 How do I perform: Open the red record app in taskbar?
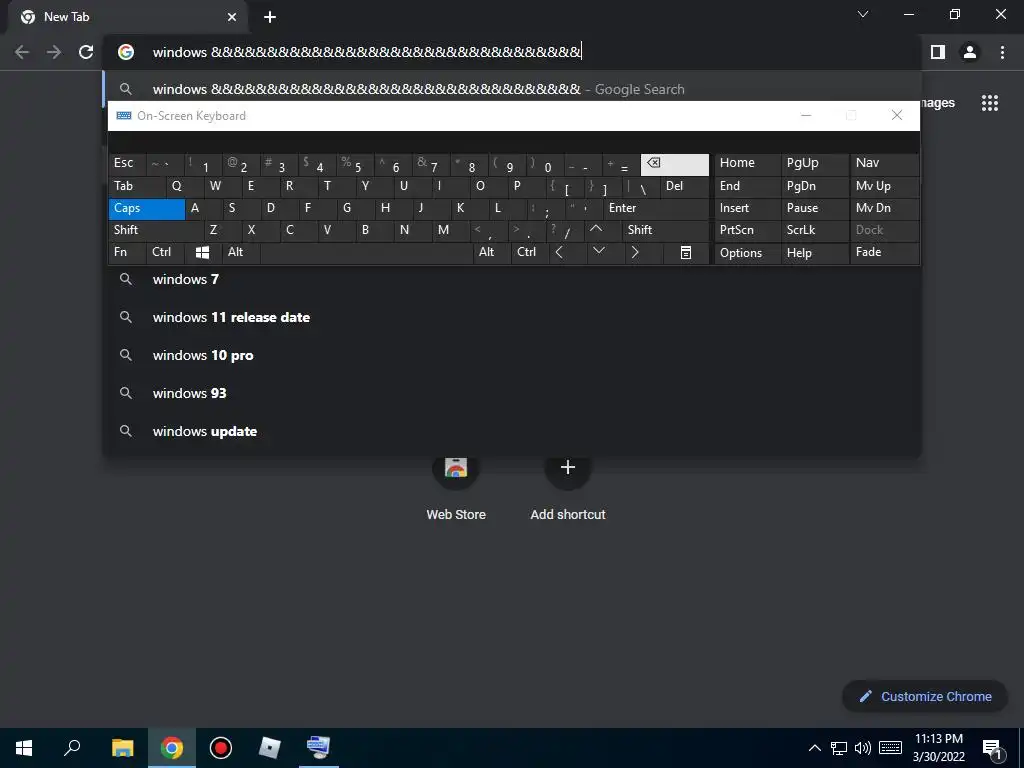coord(221,748)
